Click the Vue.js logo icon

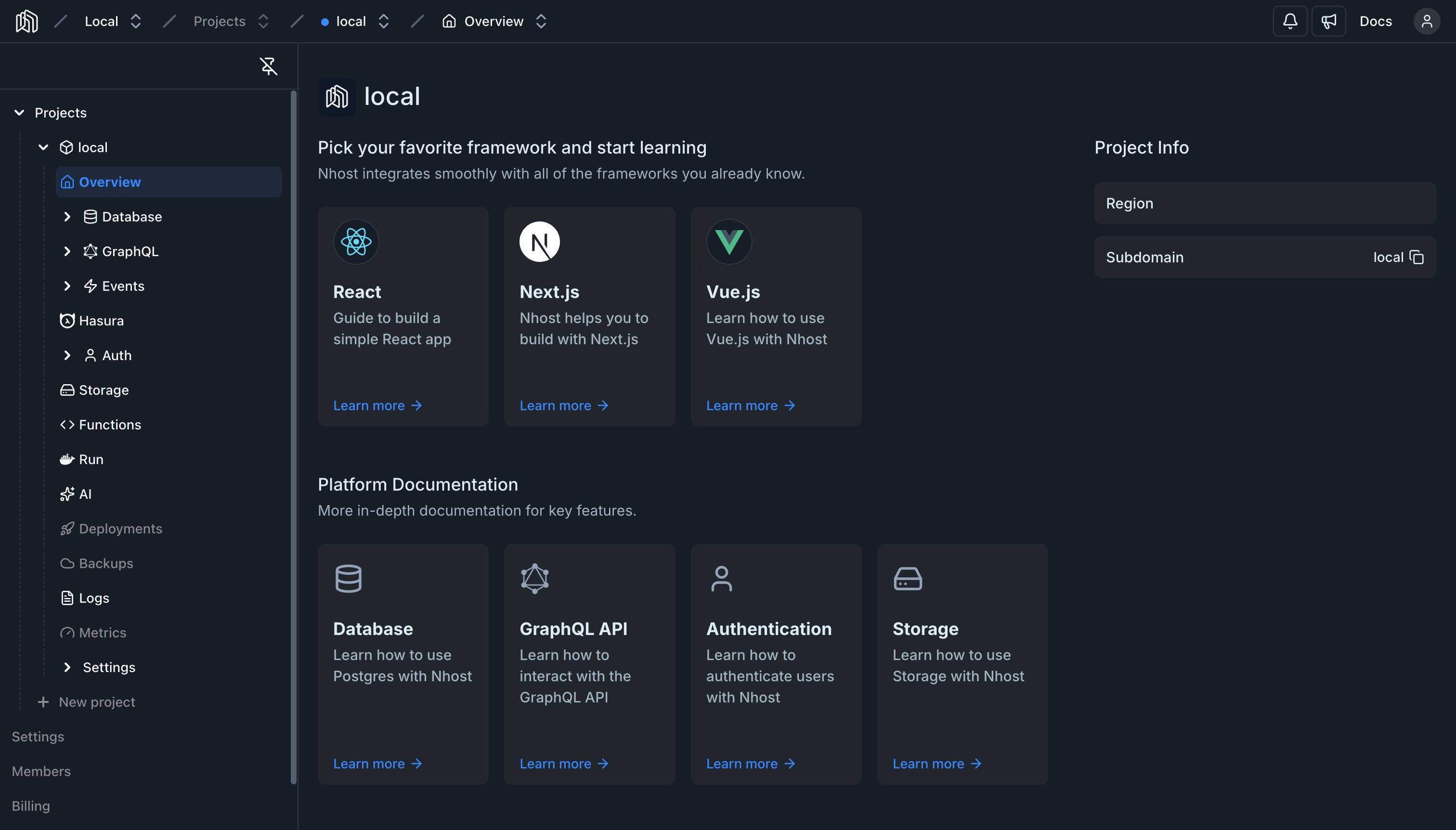[729, 242]
